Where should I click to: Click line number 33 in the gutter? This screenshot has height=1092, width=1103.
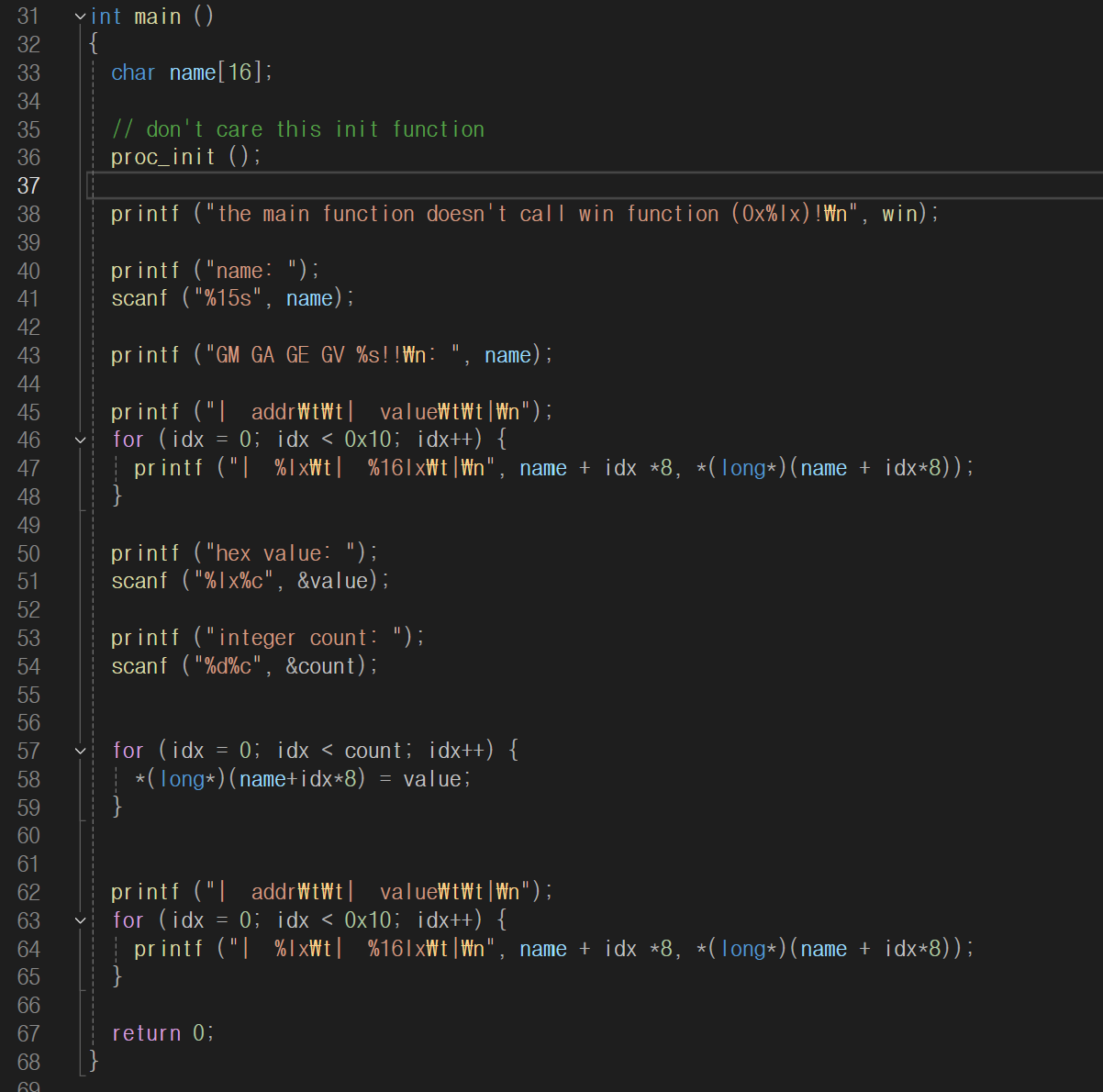[x=28, y=72]
